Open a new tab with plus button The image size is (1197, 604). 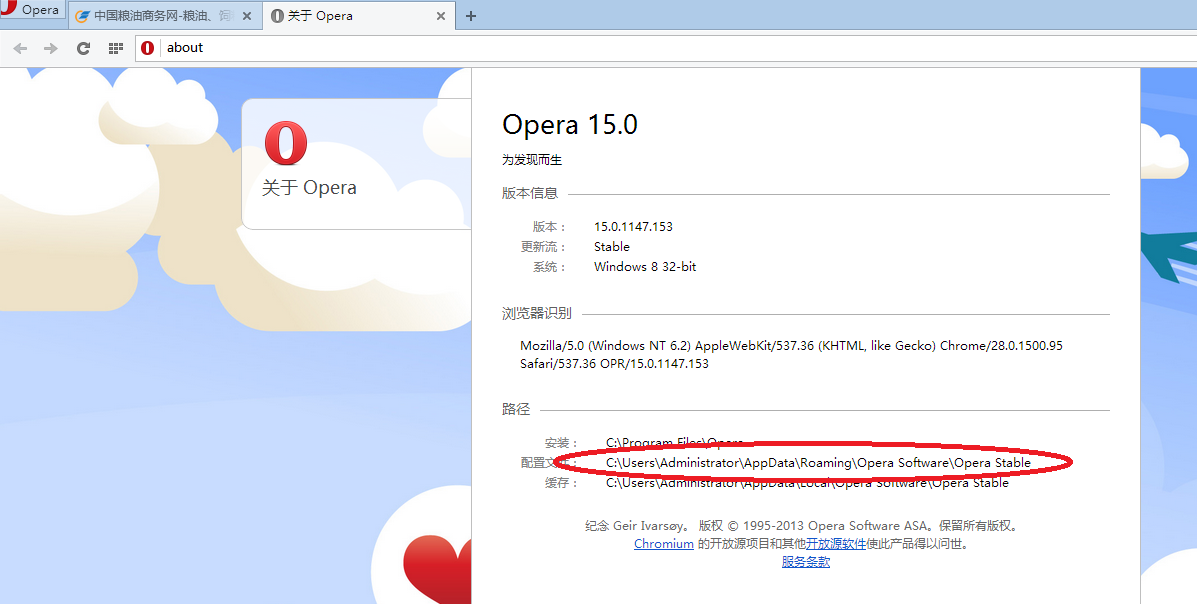[471, 16]
